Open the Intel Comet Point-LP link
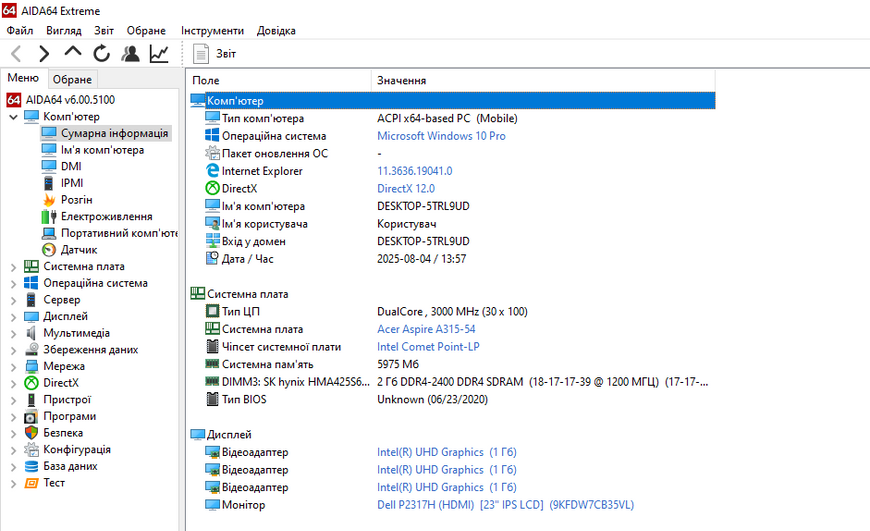This screenshot has width=870, height=531. (428, 347)
